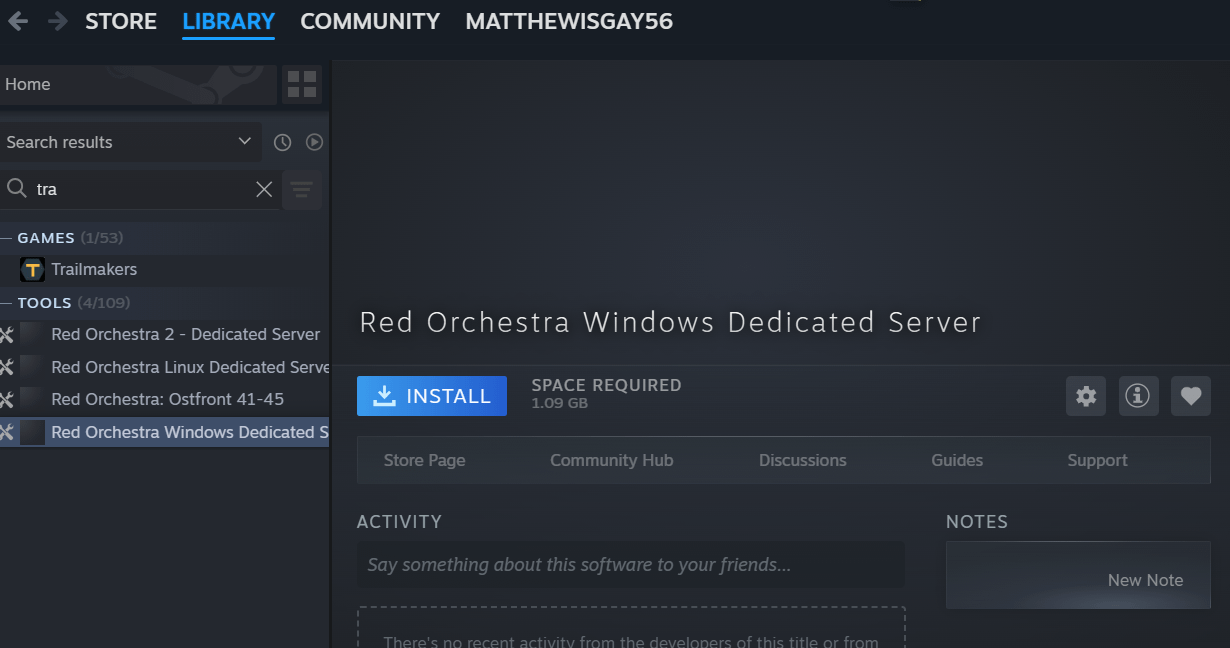Open advanced filter options icon

(x=302, y=189)
